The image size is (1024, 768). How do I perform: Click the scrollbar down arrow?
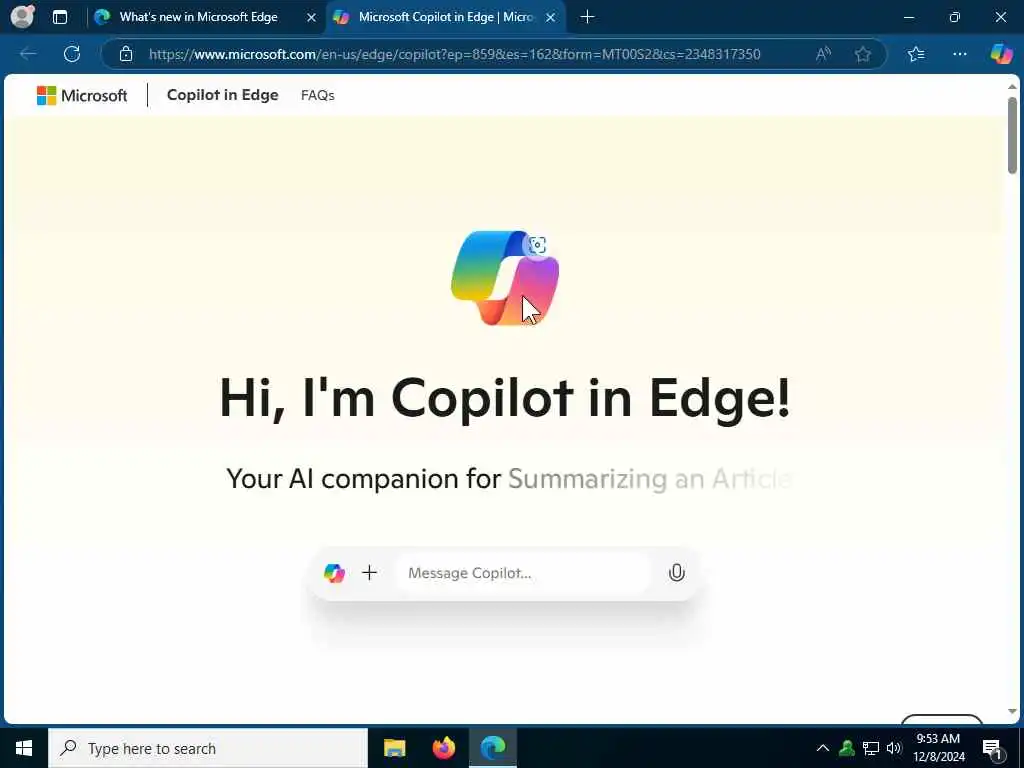[x=1012, y=711]
